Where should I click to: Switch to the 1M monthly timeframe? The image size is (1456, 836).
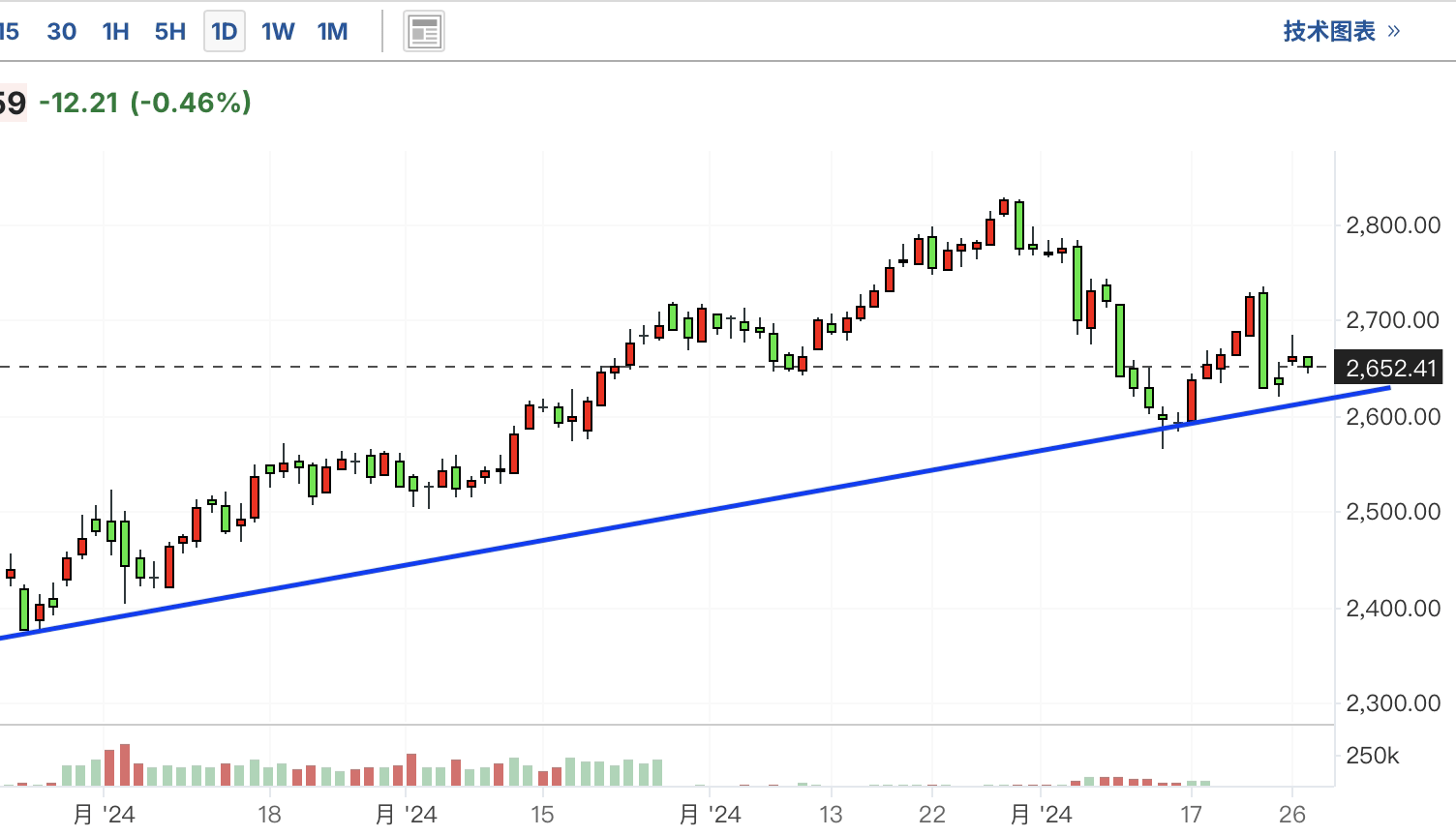click(333, 32)
